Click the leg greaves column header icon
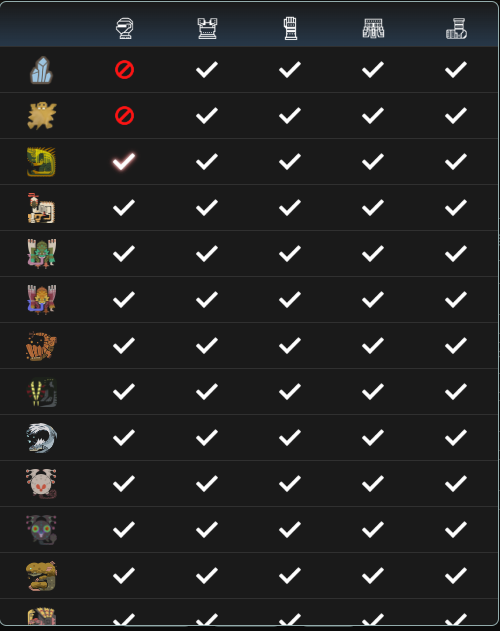The height and width of the screenshot is (631, 500). click(x=457, y=29)
